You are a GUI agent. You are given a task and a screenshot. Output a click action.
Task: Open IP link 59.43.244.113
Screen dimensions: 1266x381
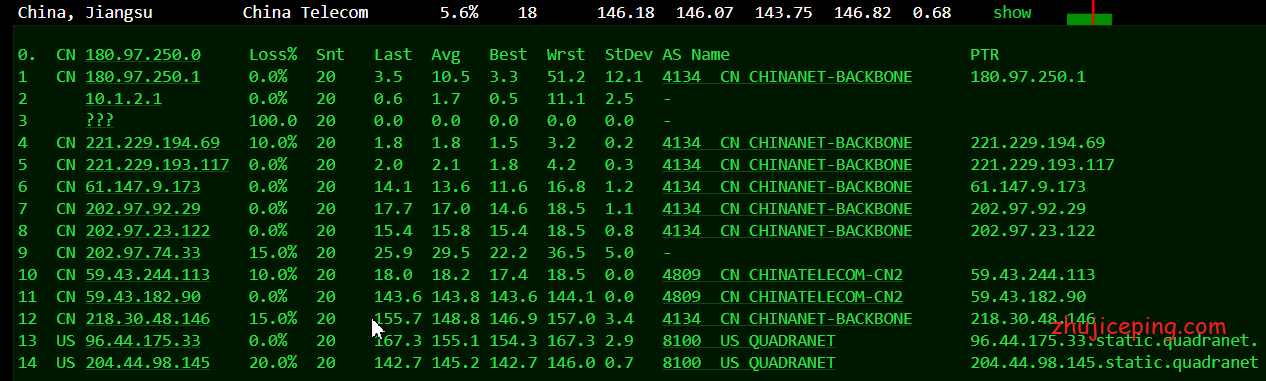point(148,275)
